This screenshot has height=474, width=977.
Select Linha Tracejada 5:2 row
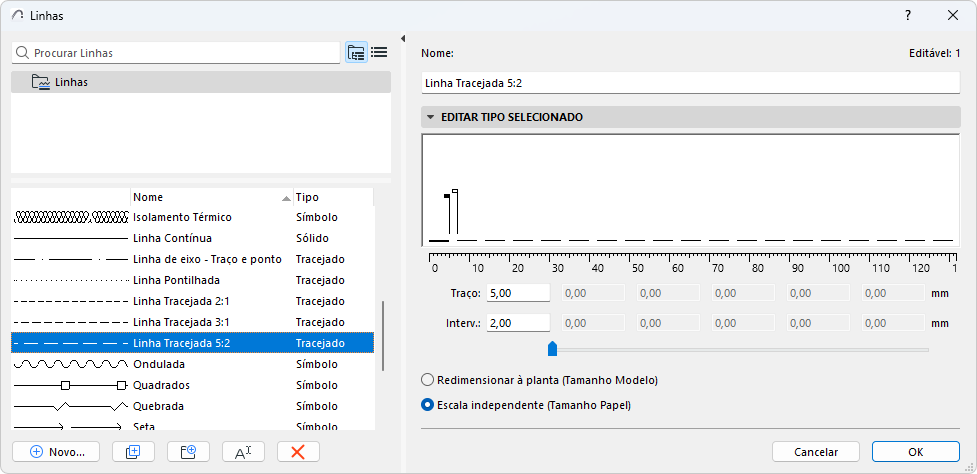[193, 343]
